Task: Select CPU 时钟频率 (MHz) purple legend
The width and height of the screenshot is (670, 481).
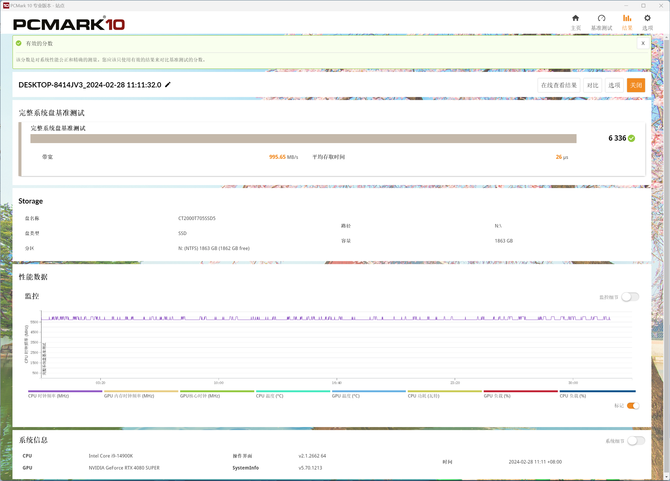Action: 65,394
